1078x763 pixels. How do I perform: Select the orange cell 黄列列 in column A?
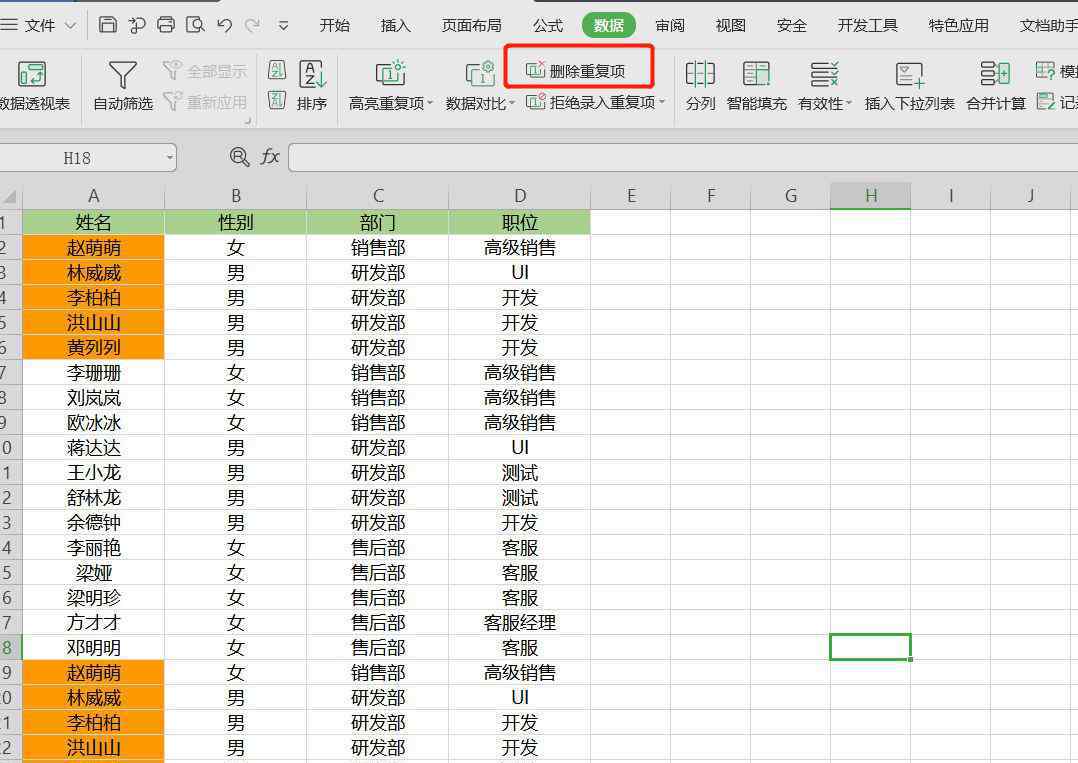pyautogui.click(x=94, y=347)
